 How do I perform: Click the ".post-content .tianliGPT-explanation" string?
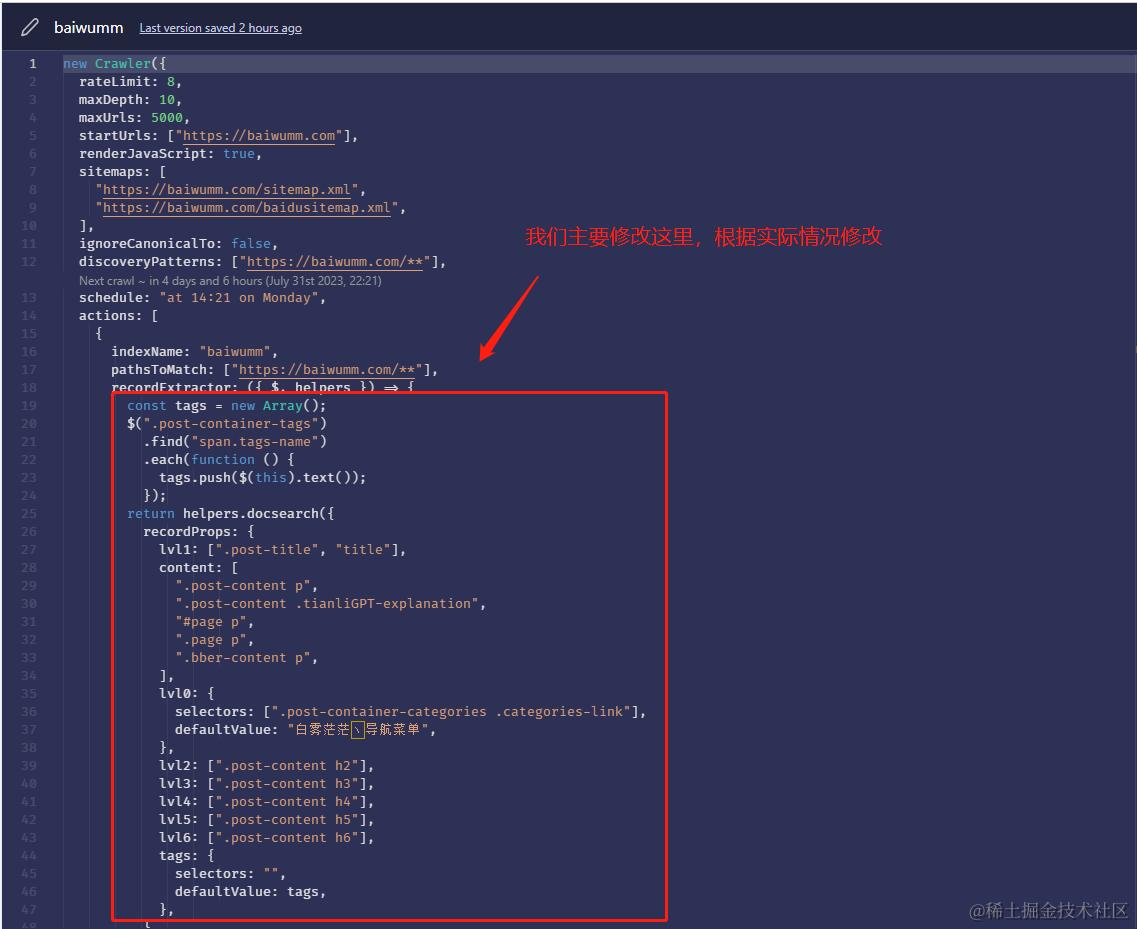tap(326, 603)
